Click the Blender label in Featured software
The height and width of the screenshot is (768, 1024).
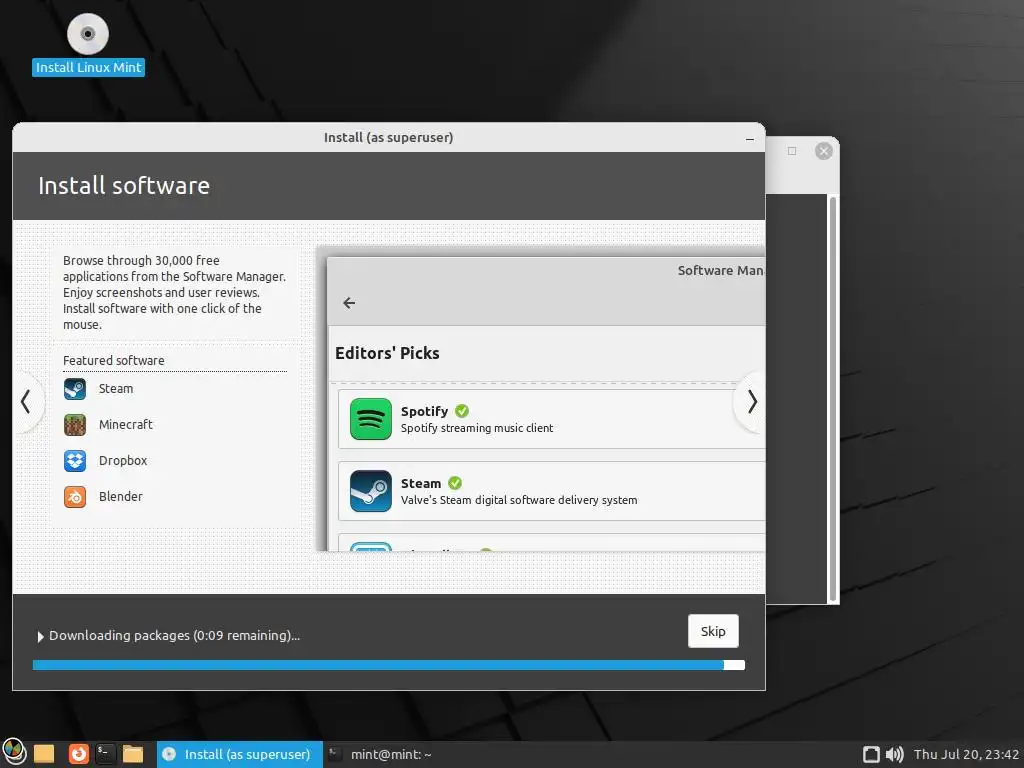click(120, 496)
